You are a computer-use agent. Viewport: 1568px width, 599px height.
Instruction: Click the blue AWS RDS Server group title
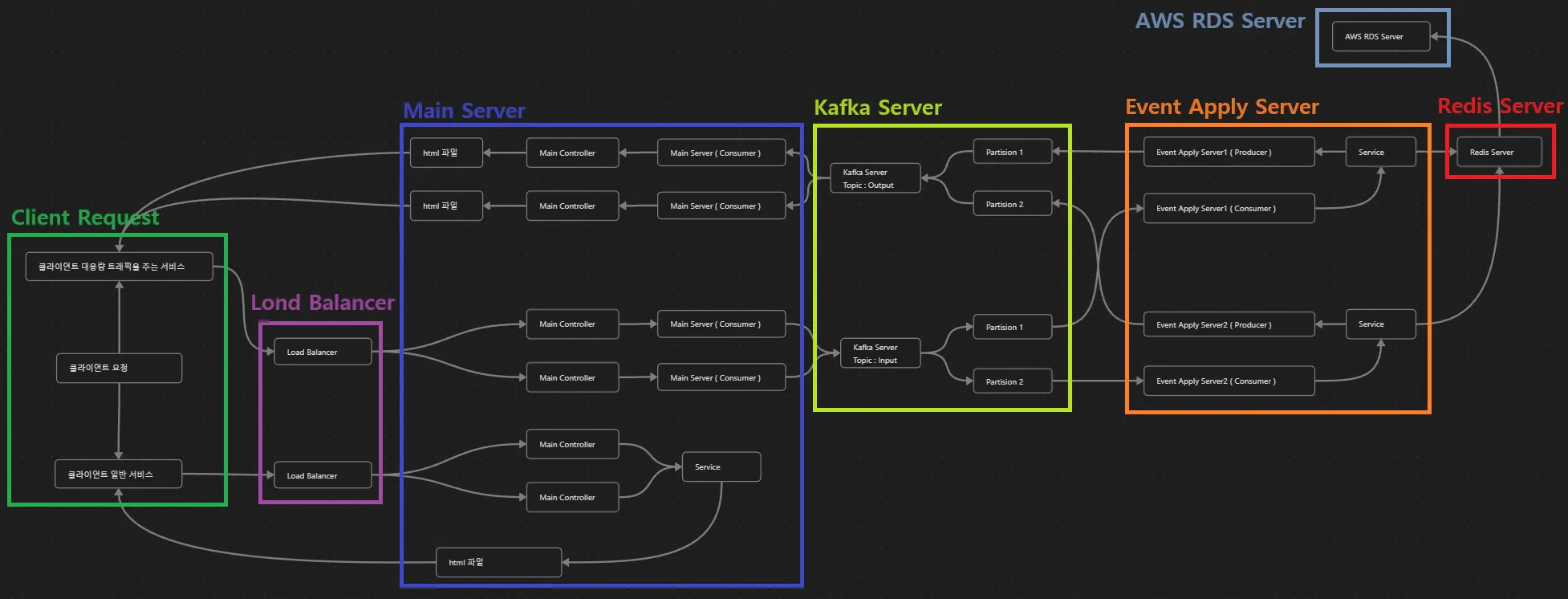click(1220, 21)
